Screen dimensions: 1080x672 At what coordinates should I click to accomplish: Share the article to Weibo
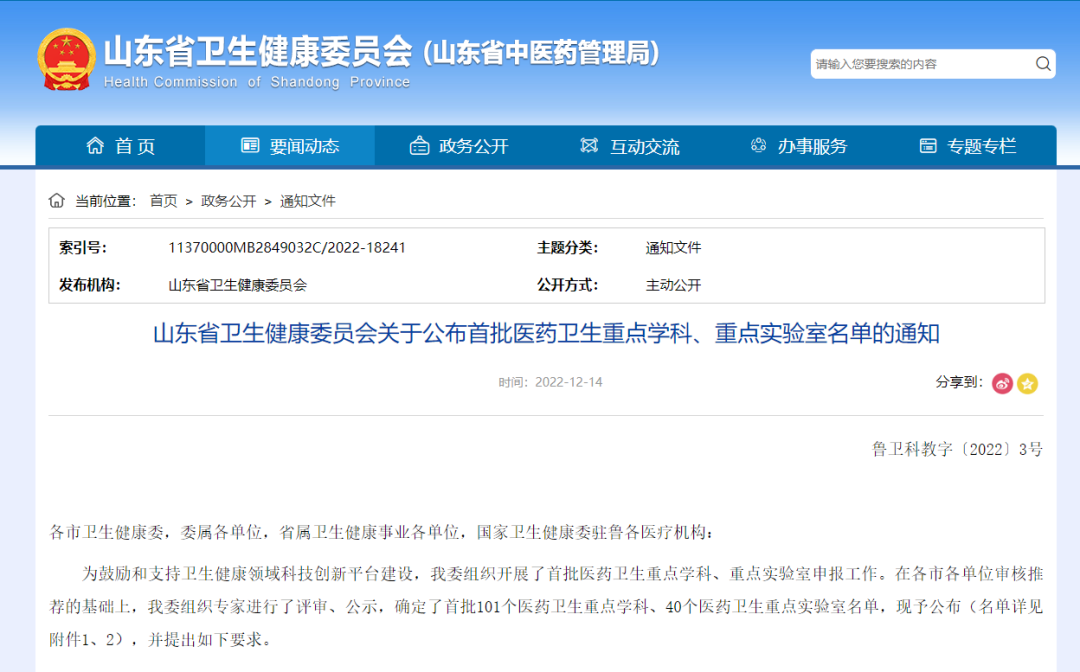1002,383
